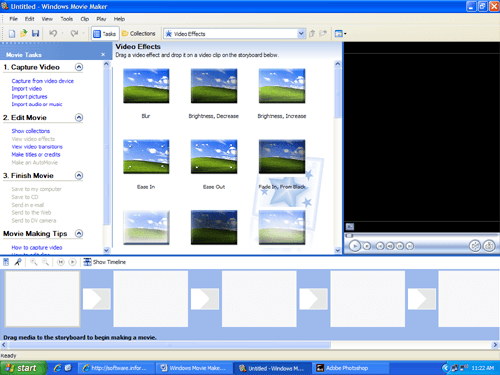Toggle the Collections pane button
Viewport: 500px width, 375px height.
coord(139,34)
